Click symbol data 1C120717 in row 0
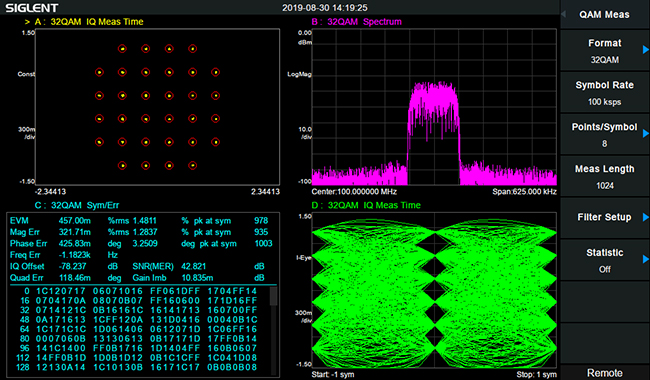 (x=61, y=291)
